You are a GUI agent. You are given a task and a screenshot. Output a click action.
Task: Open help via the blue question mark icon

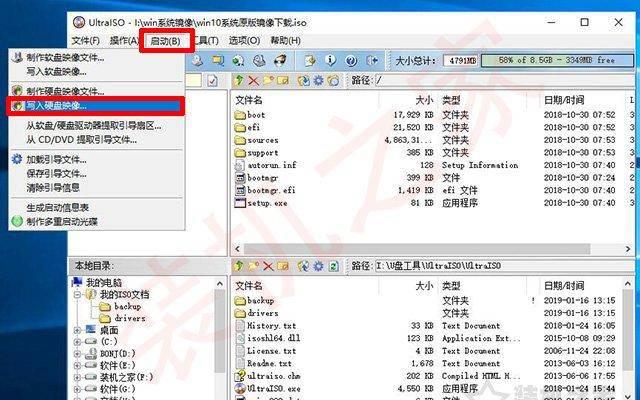[x=351, y=61]
